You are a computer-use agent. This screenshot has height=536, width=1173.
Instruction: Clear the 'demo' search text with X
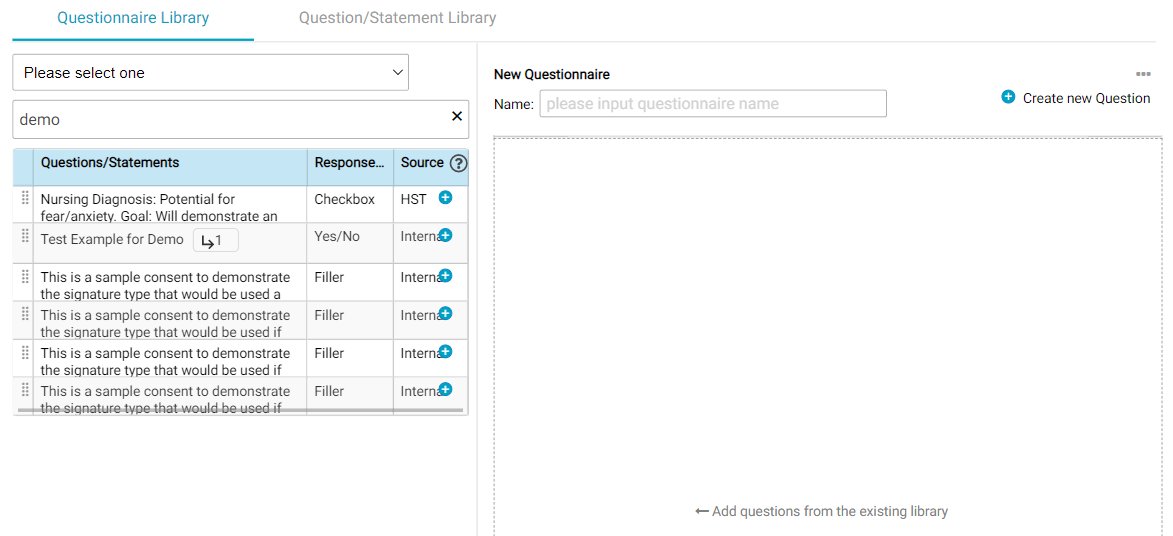tap(457, 117)
